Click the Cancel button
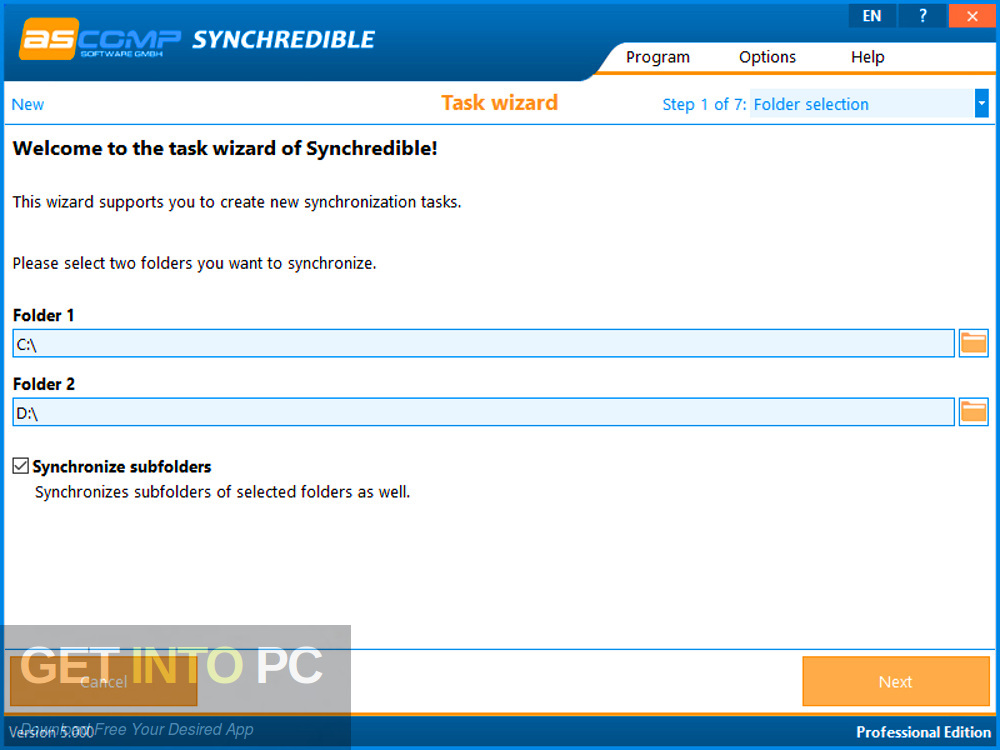Viewport: 1000px width, 750px height. [x=103, y=682]
